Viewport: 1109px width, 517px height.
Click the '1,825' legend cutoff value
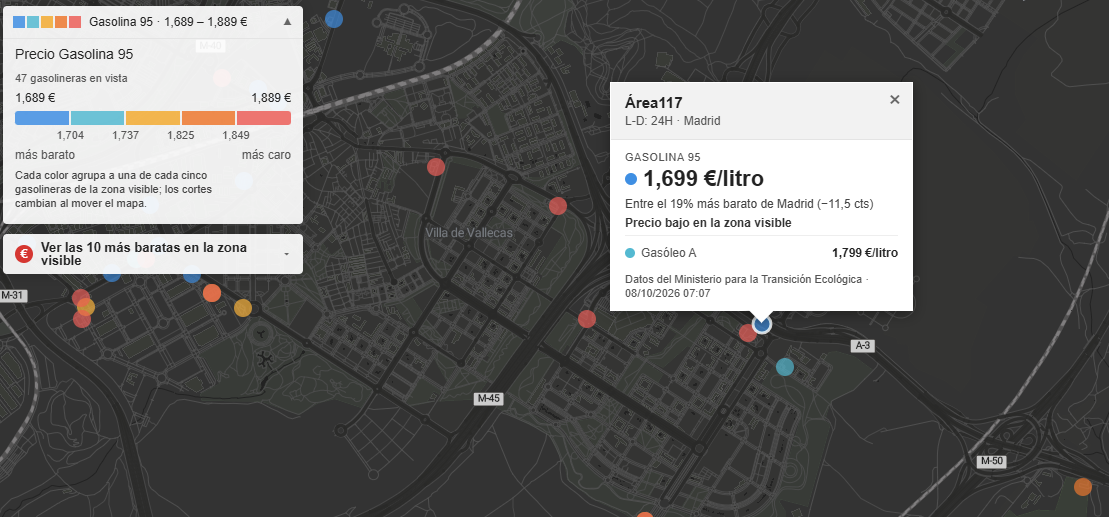coord(180,135)
